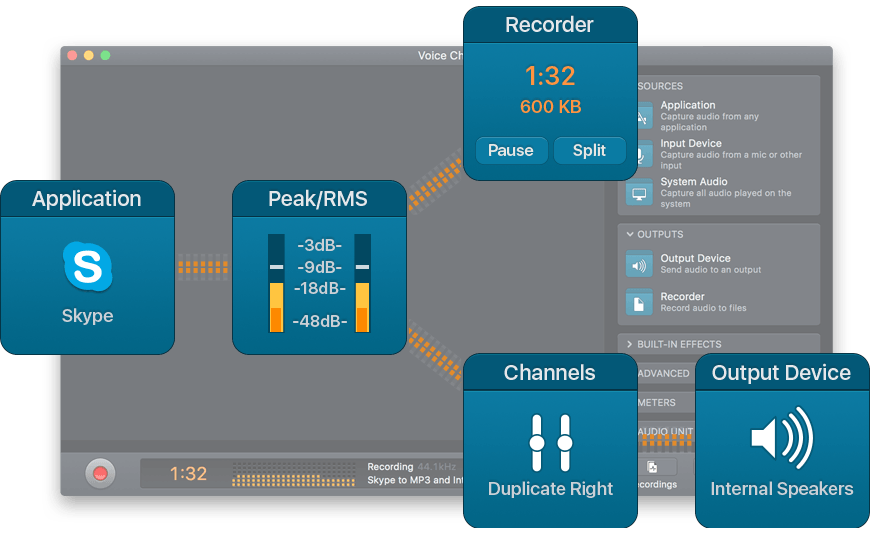Open the ADVANCED section
Viewport: 870px width, 540px height.
663,374
